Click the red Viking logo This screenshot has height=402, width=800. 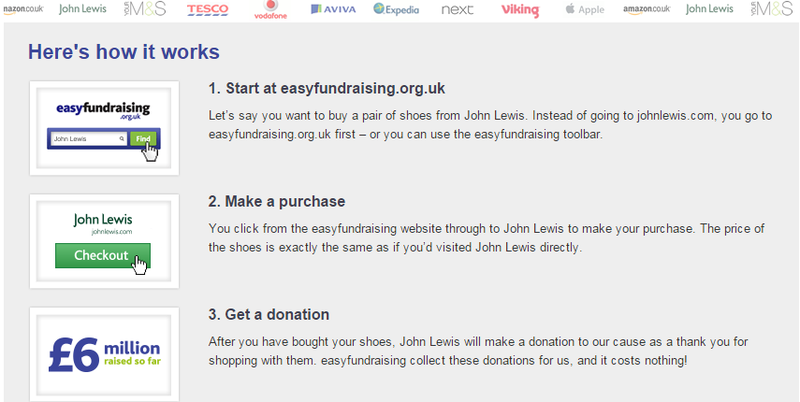[x=520, y=11]
